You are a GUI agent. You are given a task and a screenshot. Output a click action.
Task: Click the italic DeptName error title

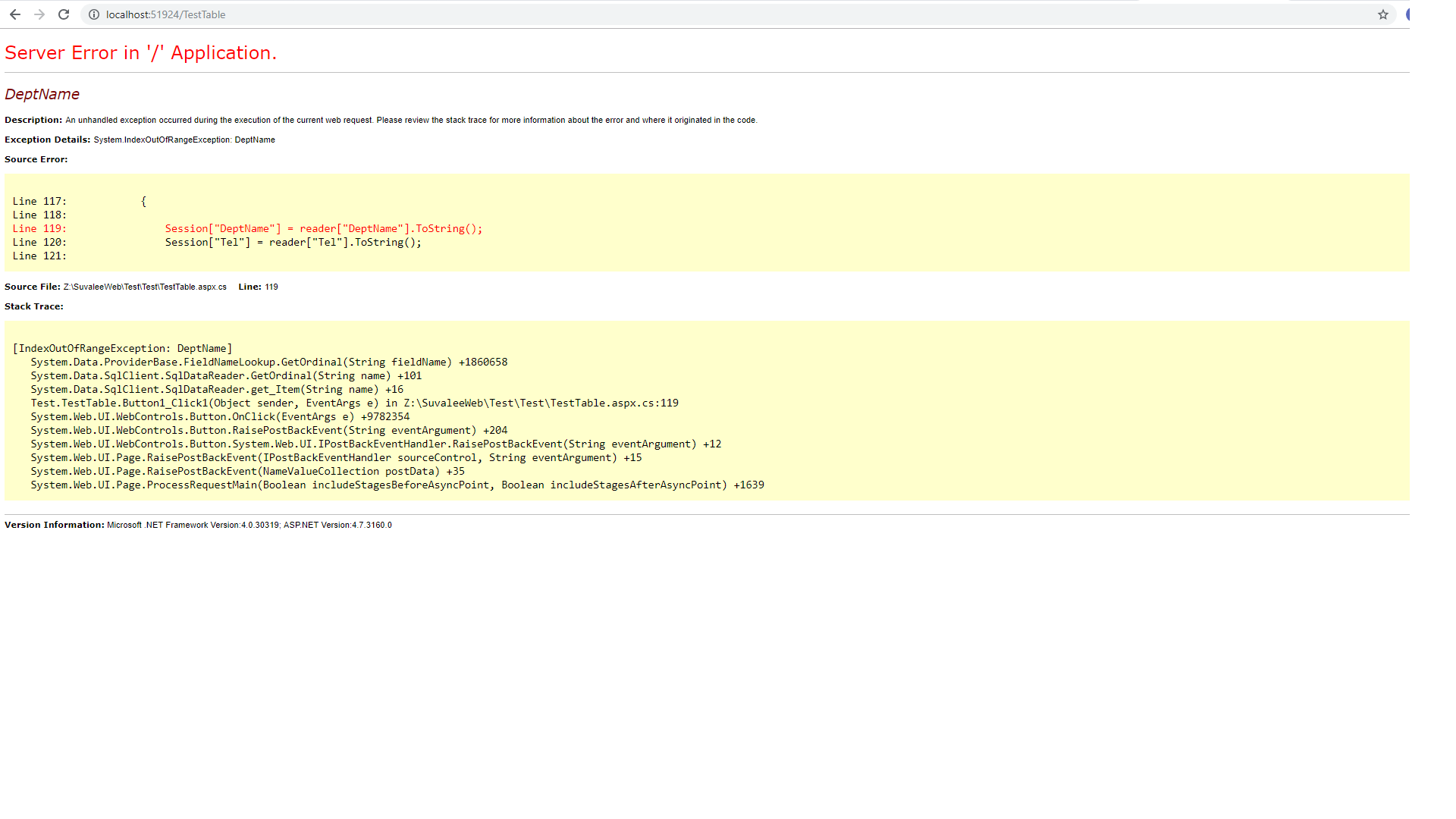coord(42,94)
